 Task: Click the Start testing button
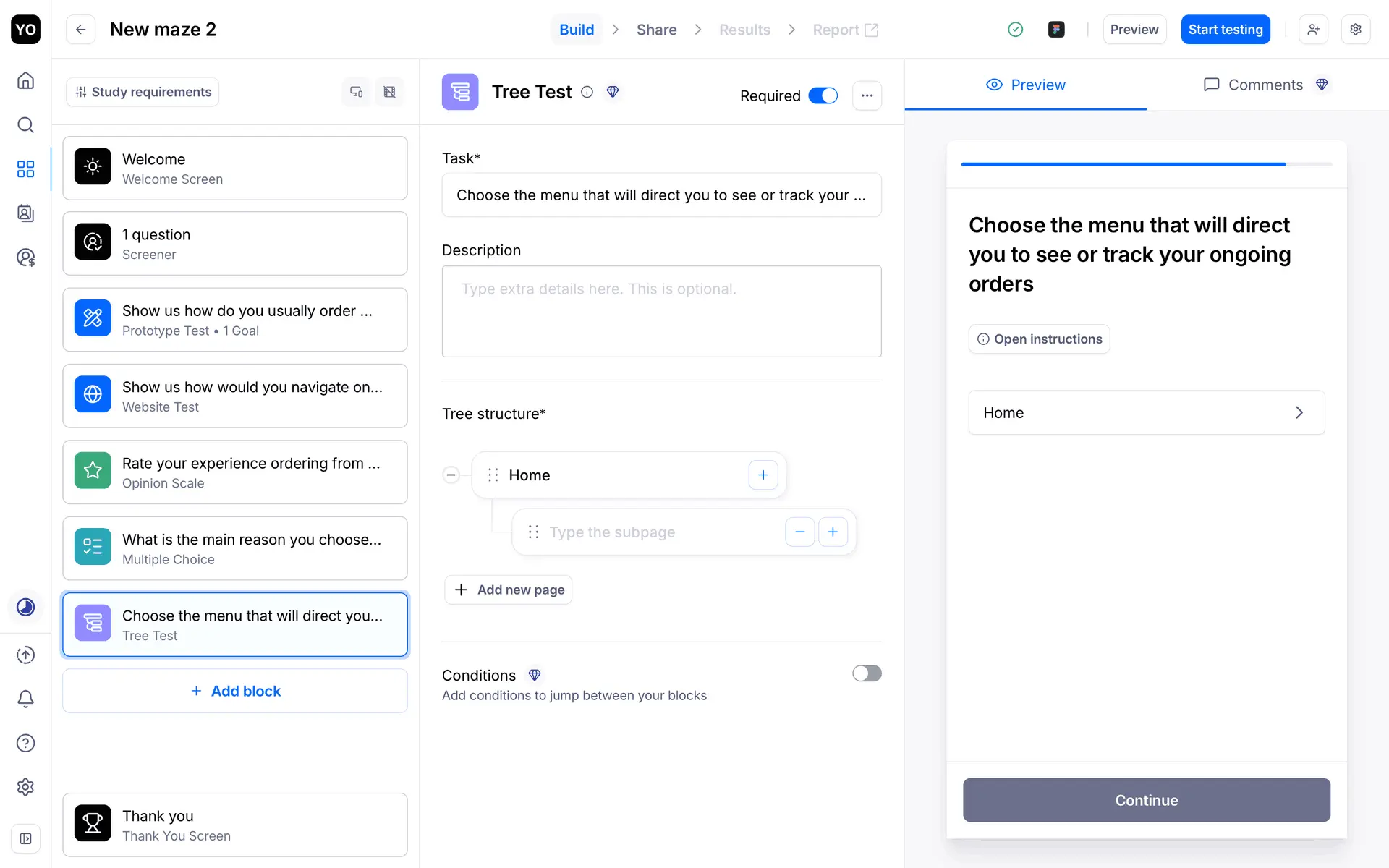pyautogui.click(x=1225, y=30)
